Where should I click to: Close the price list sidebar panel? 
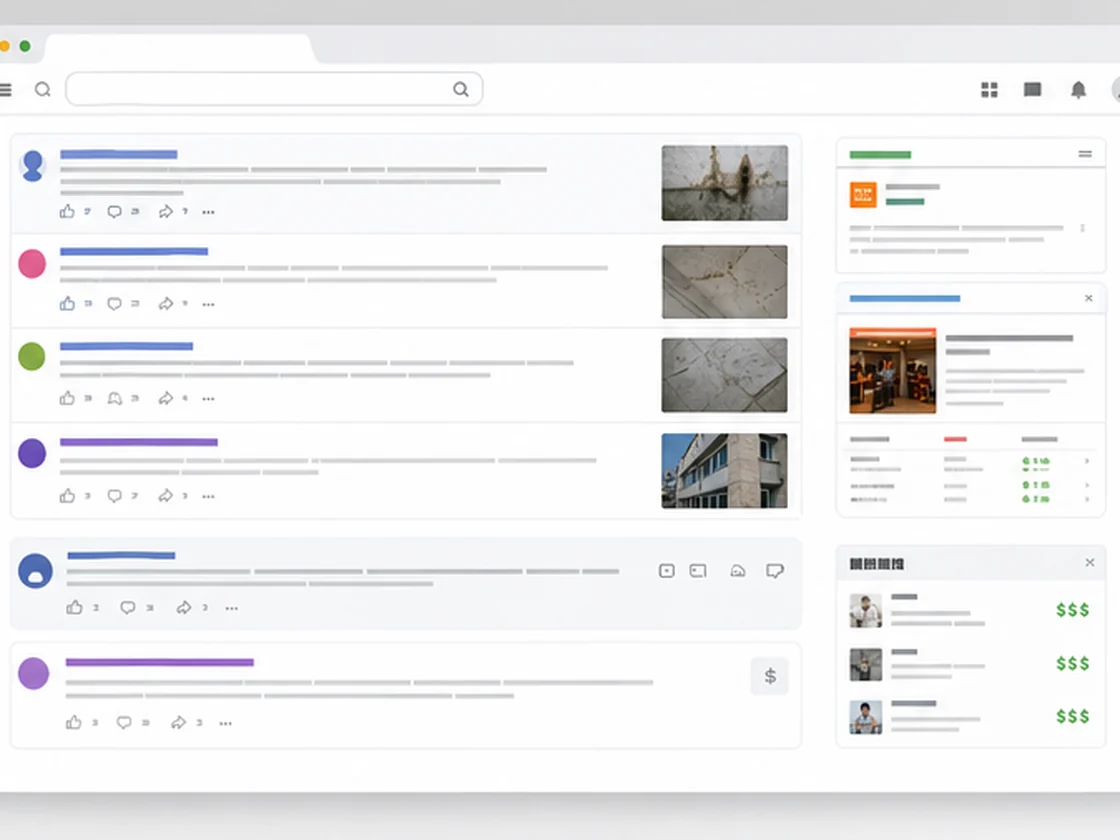point(1090,563)
